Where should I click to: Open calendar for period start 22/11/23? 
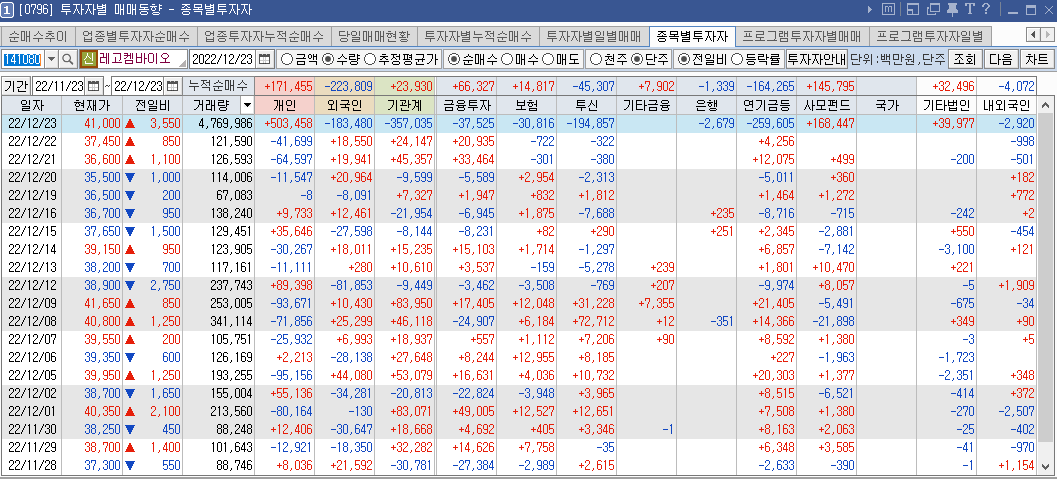[94, 86]
